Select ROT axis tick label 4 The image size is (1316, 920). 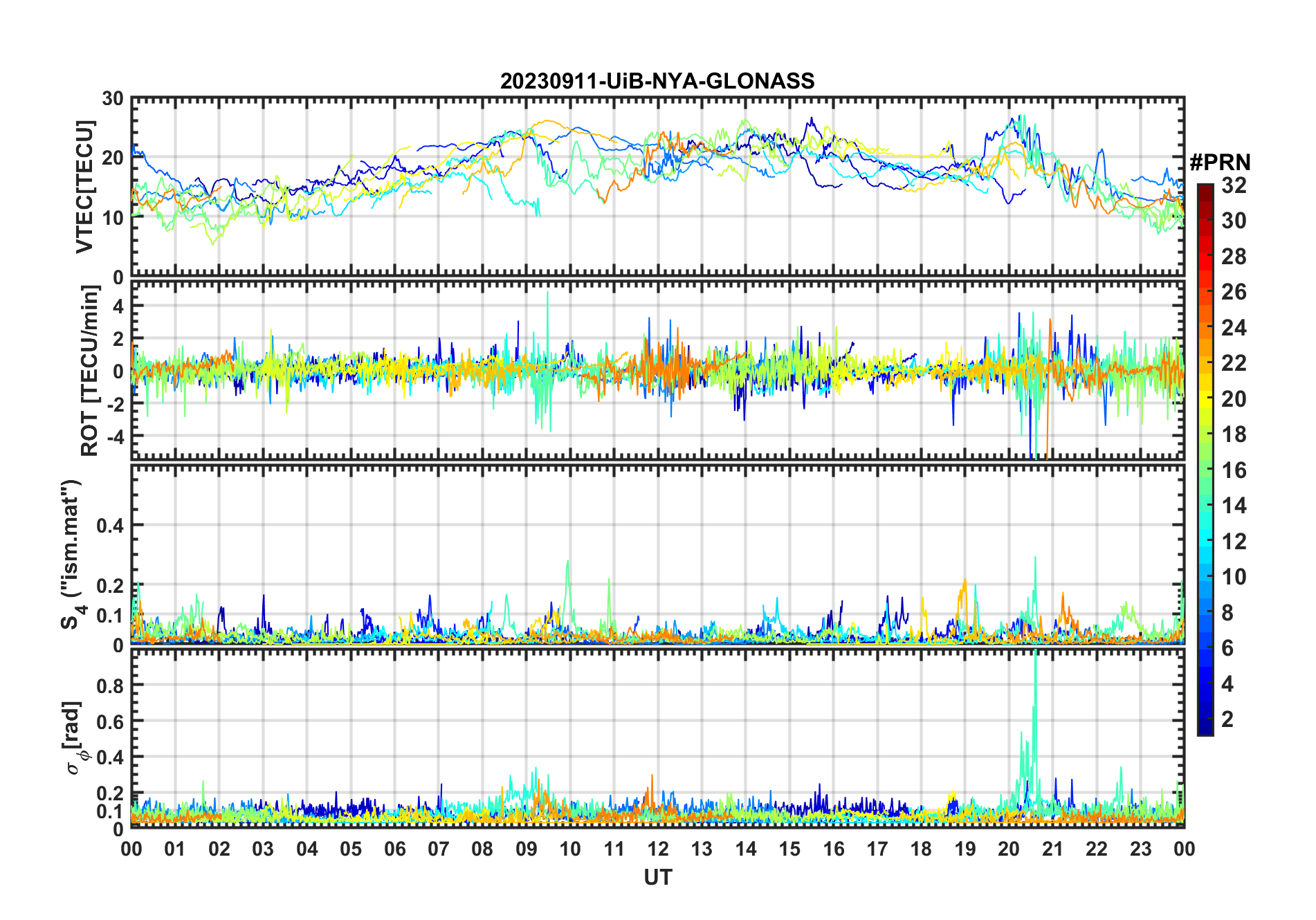point(118,306)
